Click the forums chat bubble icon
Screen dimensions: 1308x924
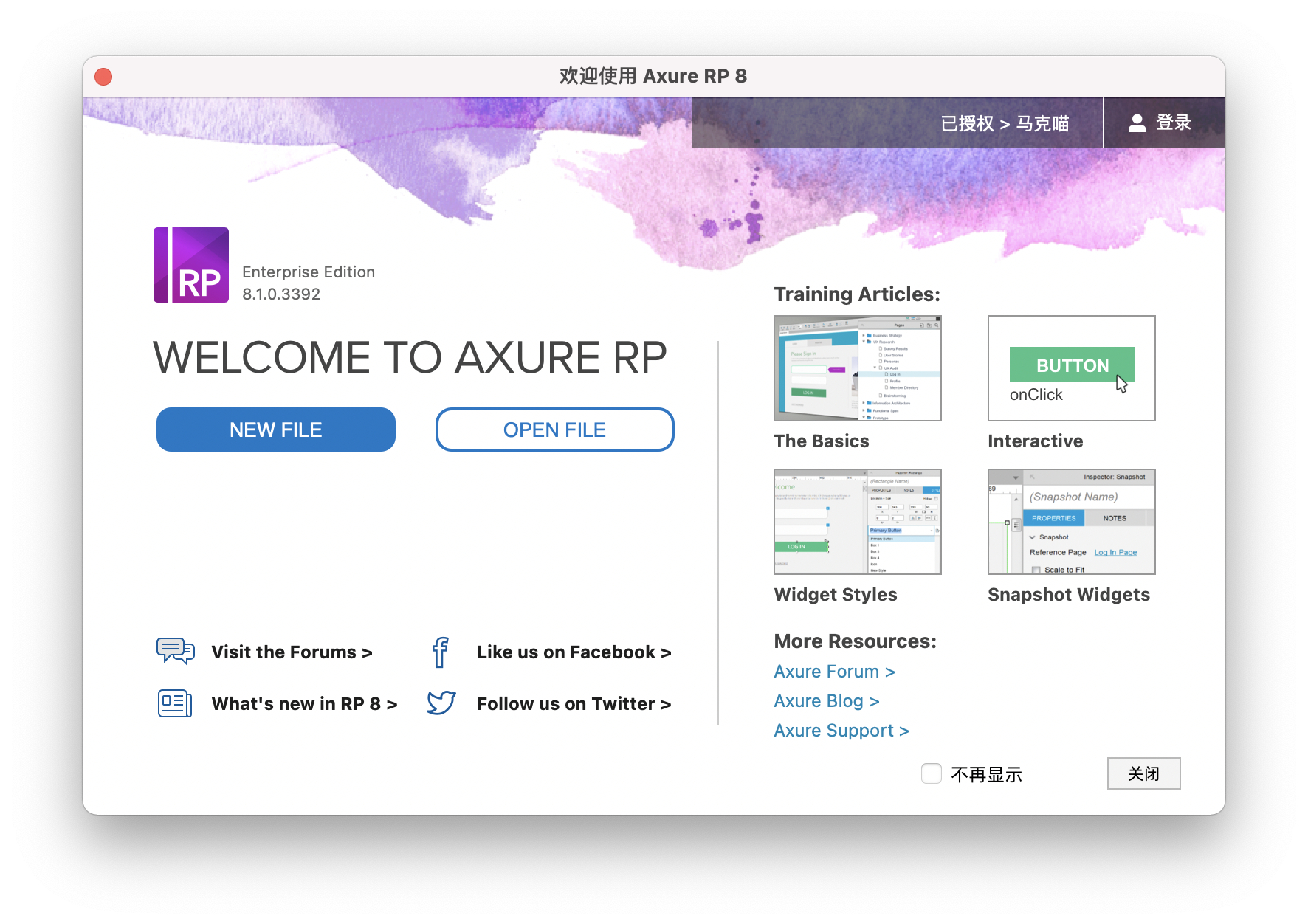pos(175,652)
